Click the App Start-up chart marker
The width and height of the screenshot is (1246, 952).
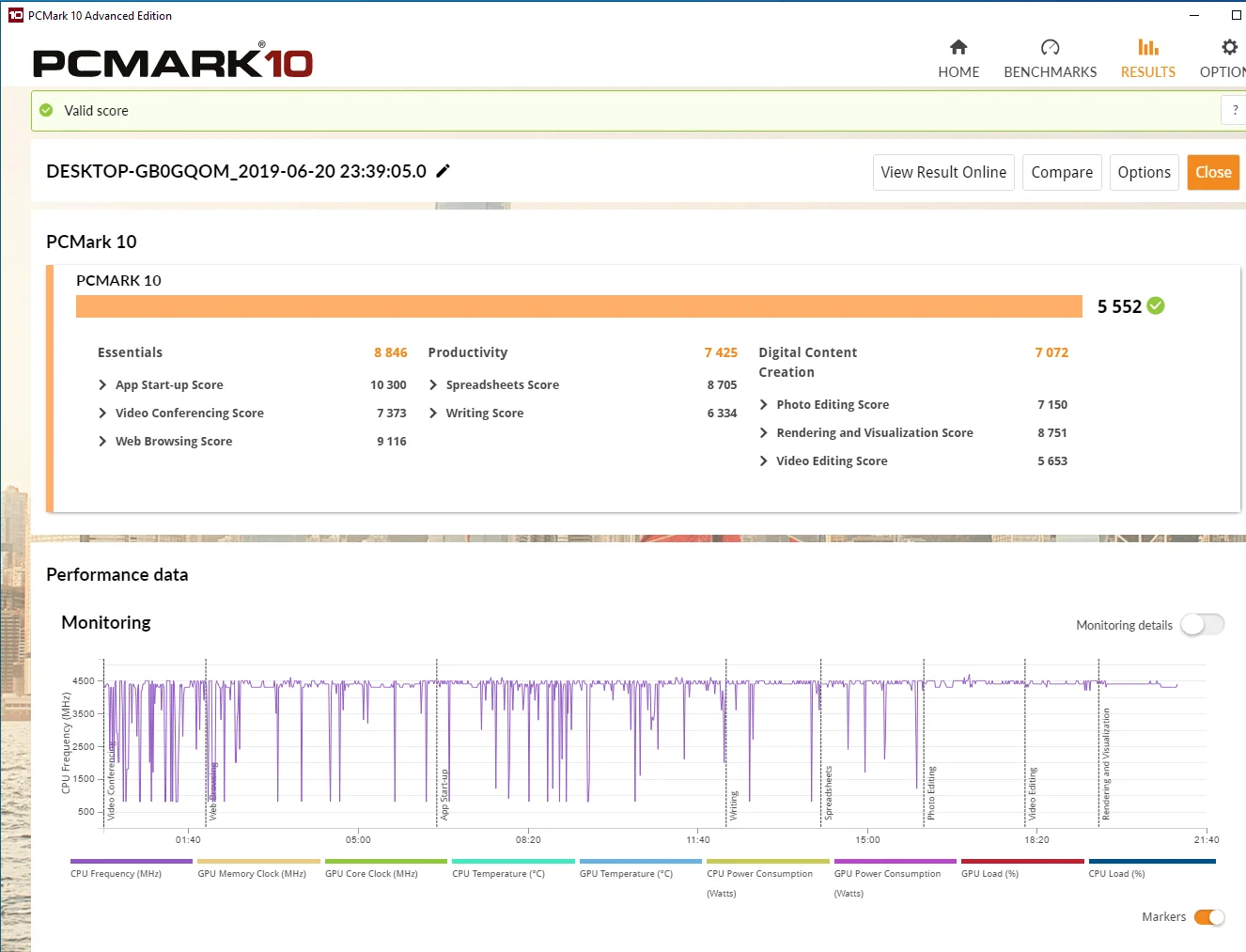(444, 795)
